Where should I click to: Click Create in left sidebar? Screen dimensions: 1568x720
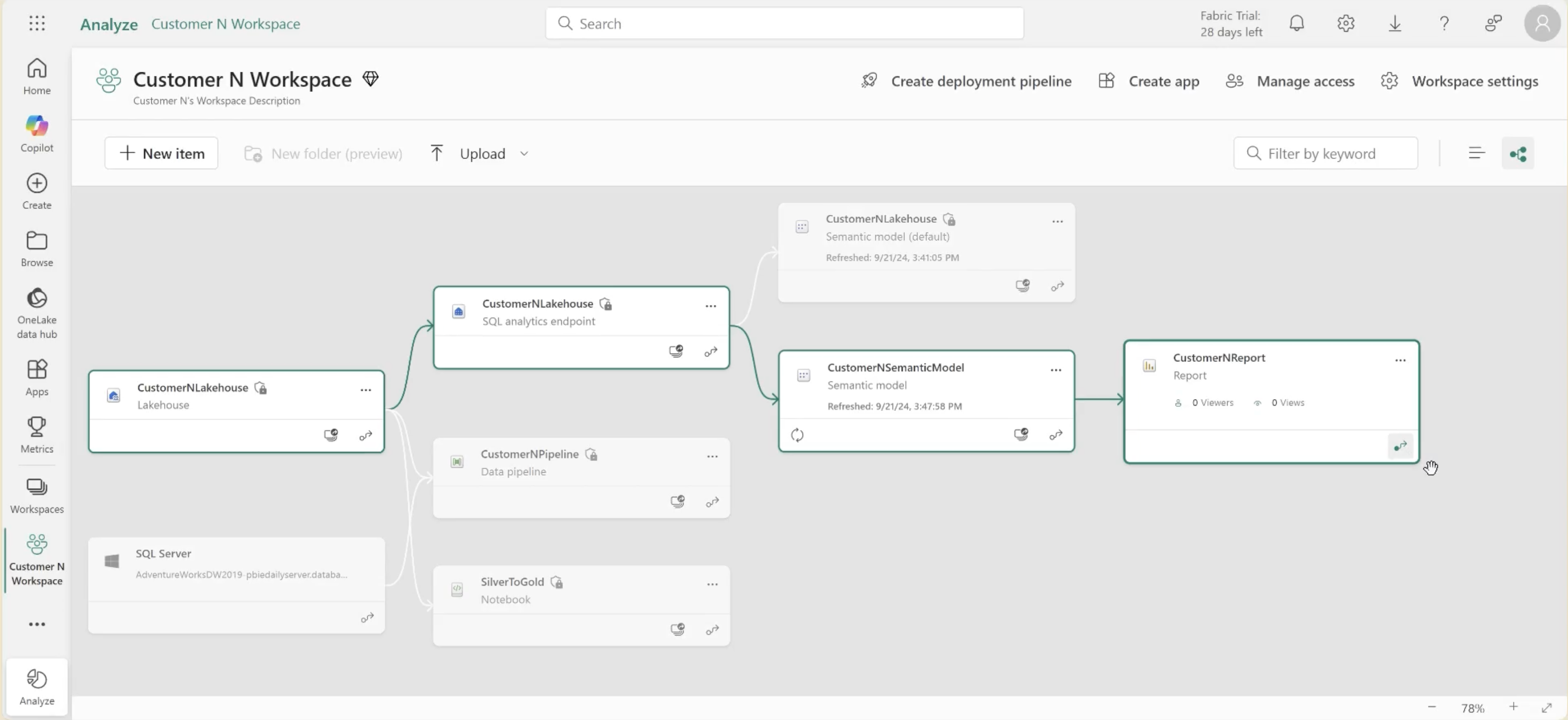point(36,191)
